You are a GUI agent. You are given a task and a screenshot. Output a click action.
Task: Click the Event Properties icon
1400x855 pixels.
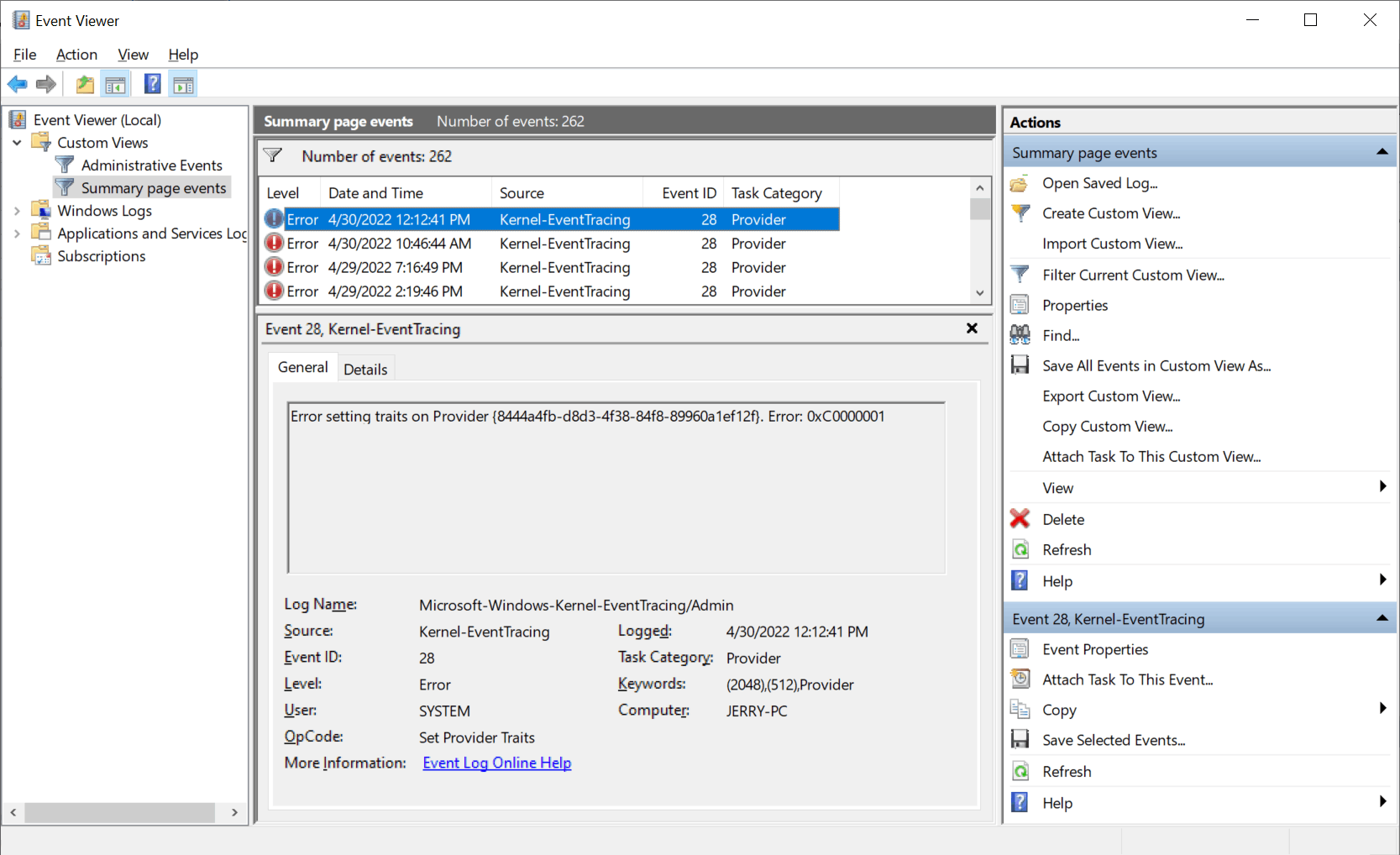1020,649
